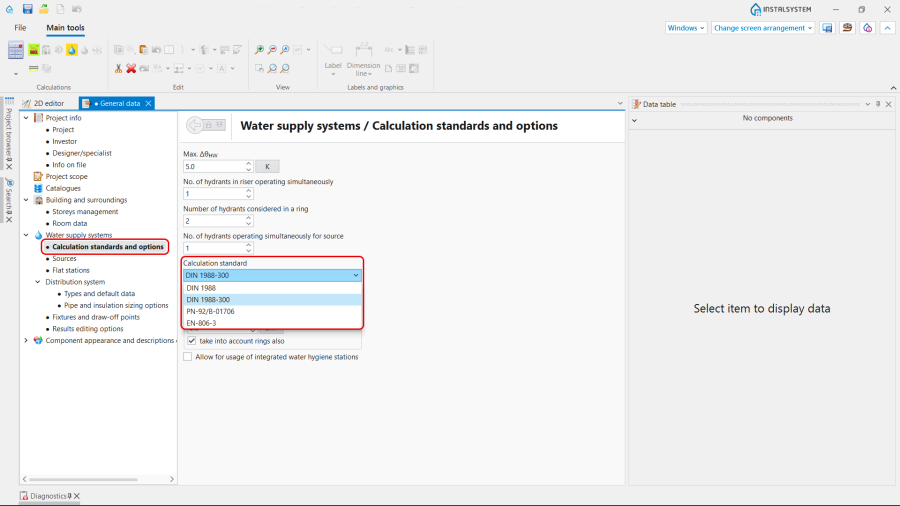This screenshot has width=900, height=506.
Task: Click the red X delete icon
Action: click(130, 68)
